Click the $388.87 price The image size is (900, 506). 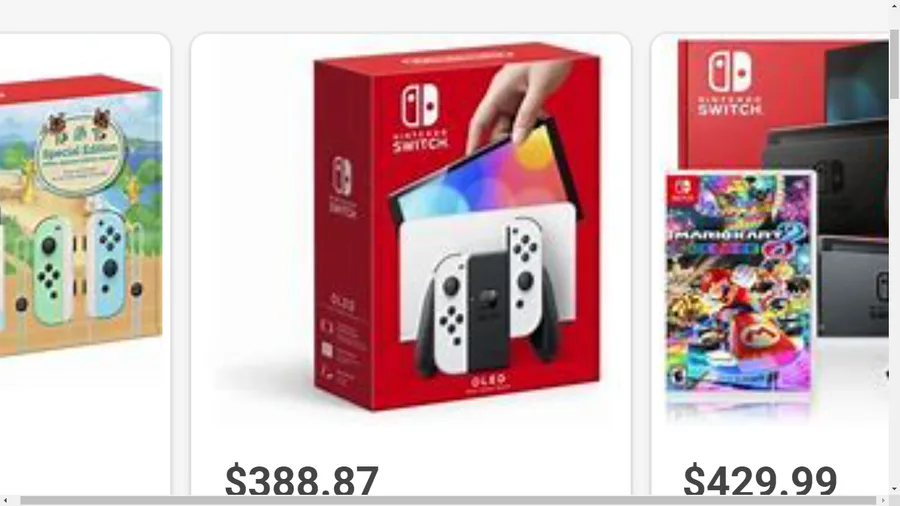(x=302, y=480)
